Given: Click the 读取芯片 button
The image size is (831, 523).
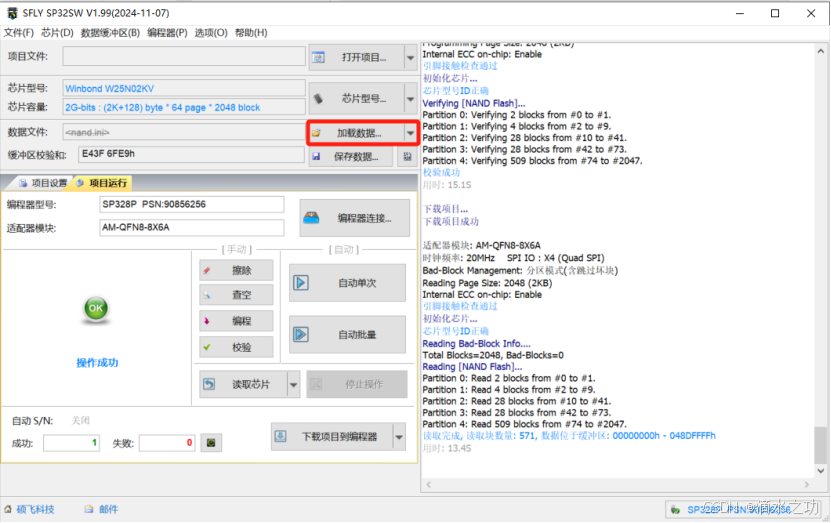Looking at the screenshot, I should 243,384.
